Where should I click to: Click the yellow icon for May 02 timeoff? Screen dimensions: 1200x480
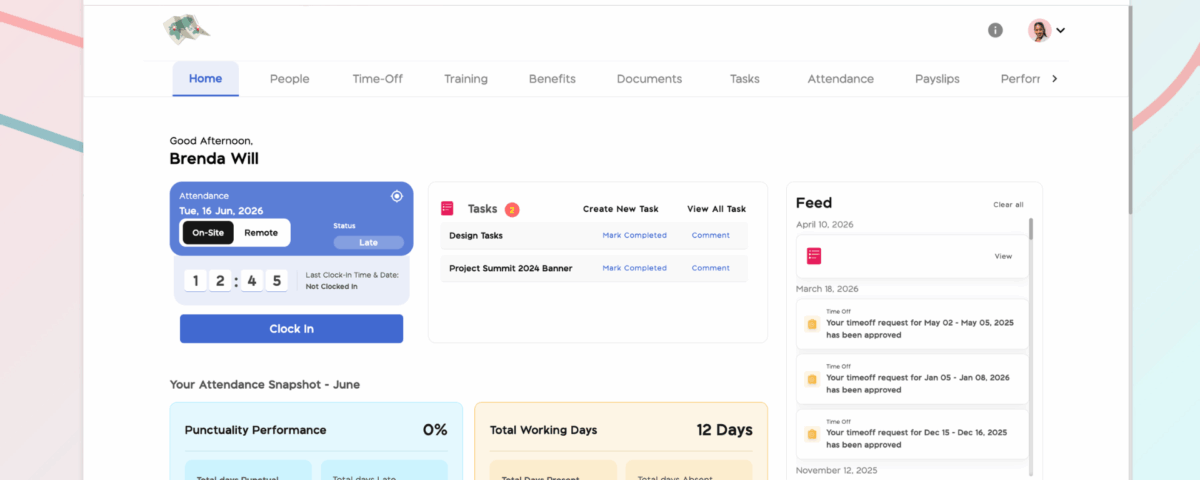(x=812, y=324)
